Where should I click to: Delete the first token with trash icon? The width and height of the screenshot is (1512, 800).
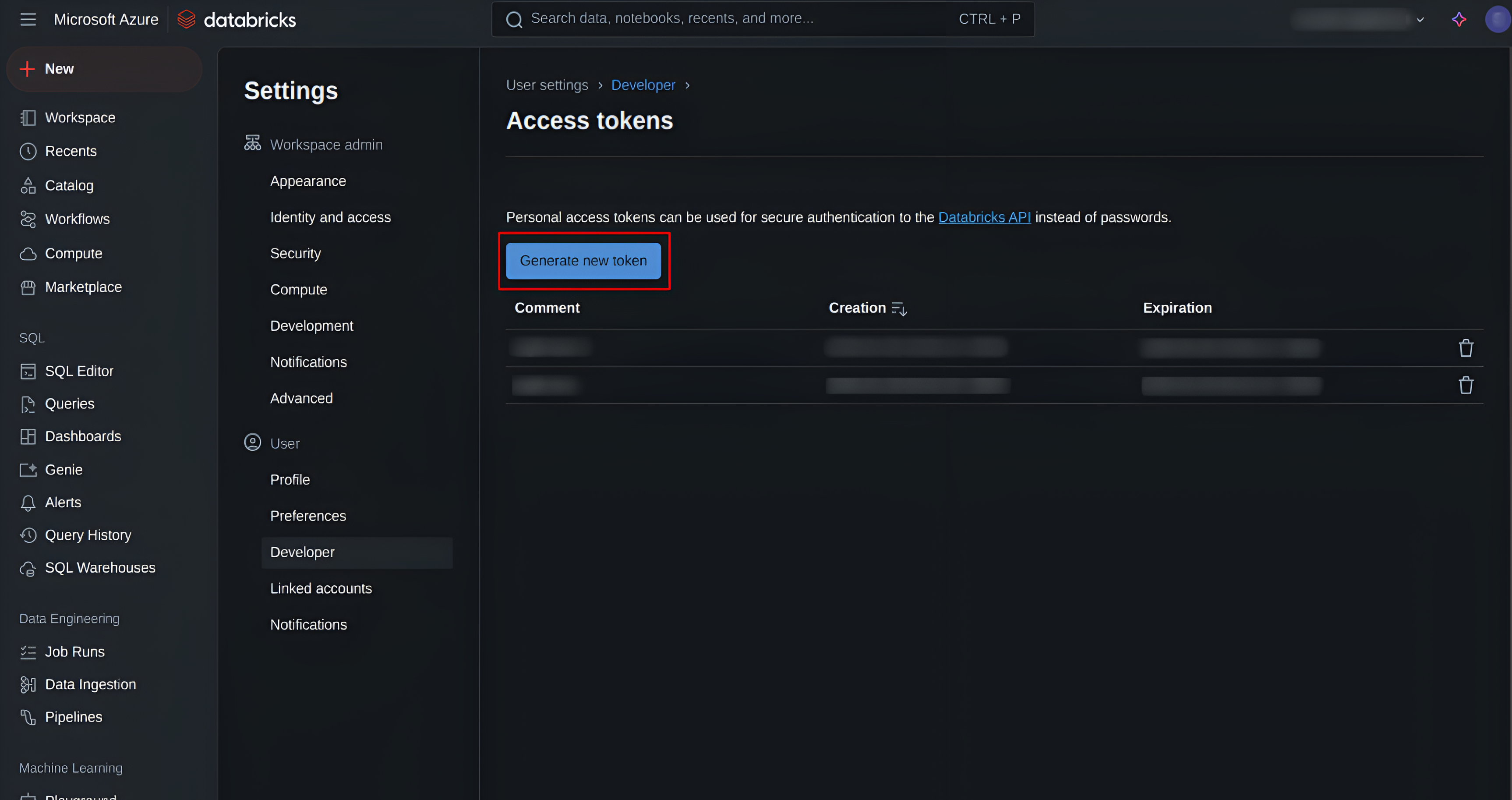(x=1466, y=348)
